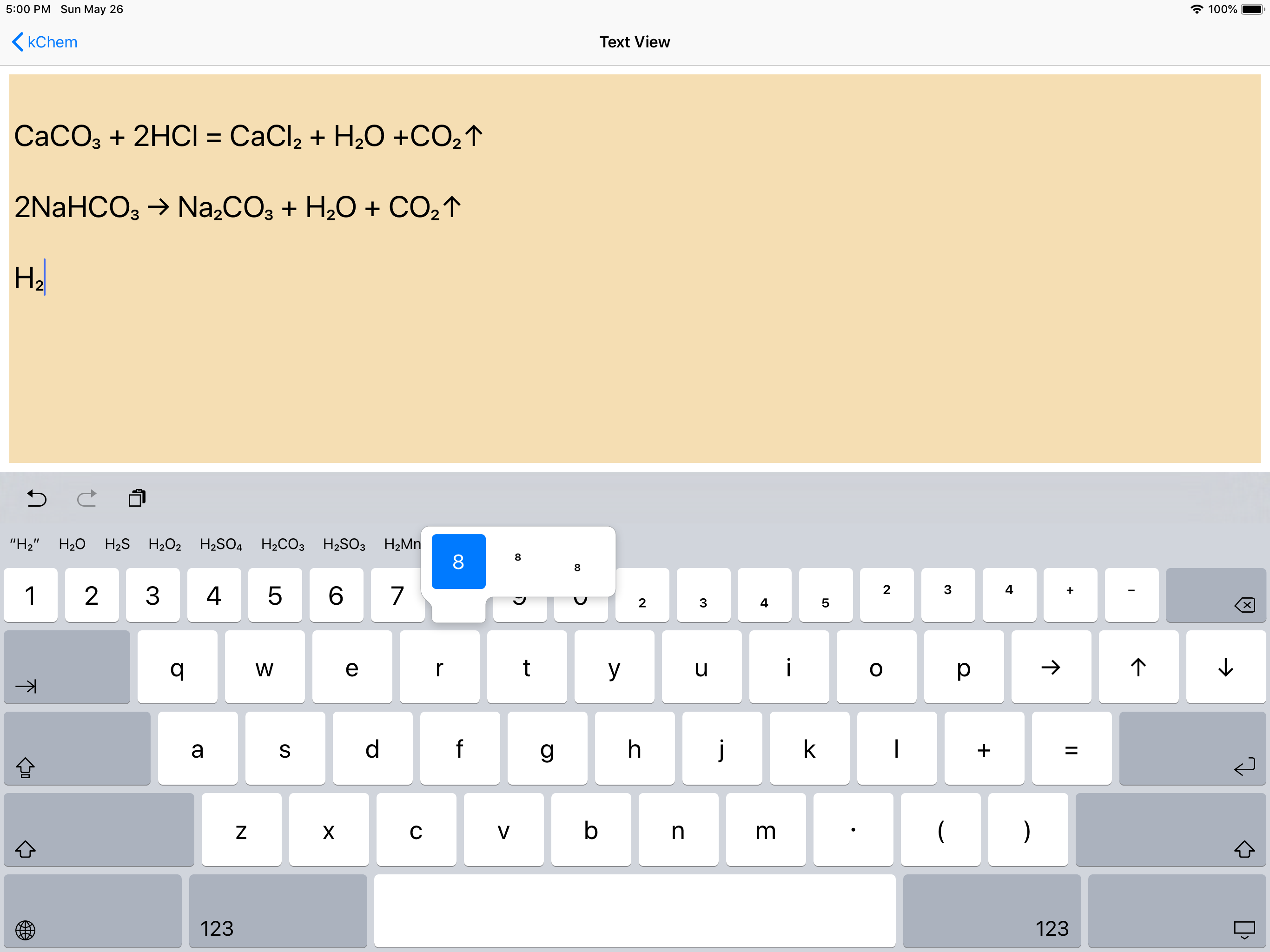Tap the number 1 key
The width and height of the screenshot is (1270, 952).
tap(30, 595)
